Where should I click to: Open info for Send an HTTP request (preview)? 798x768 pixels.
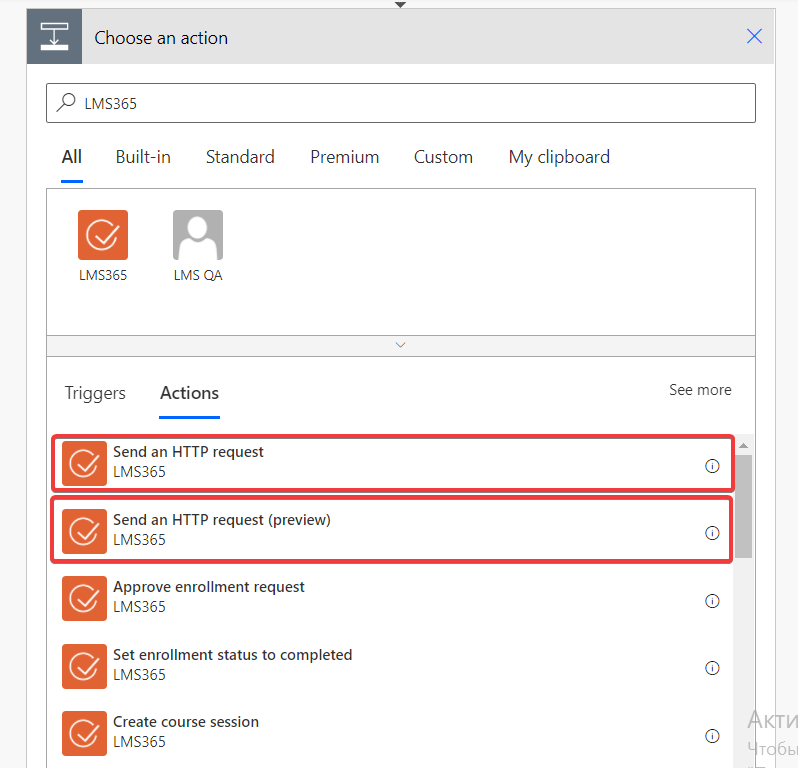click(712, 533)
